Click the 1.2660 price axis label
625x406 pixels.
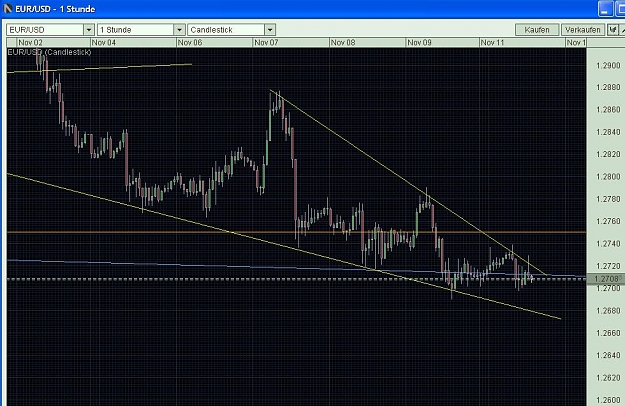(608, 333)
